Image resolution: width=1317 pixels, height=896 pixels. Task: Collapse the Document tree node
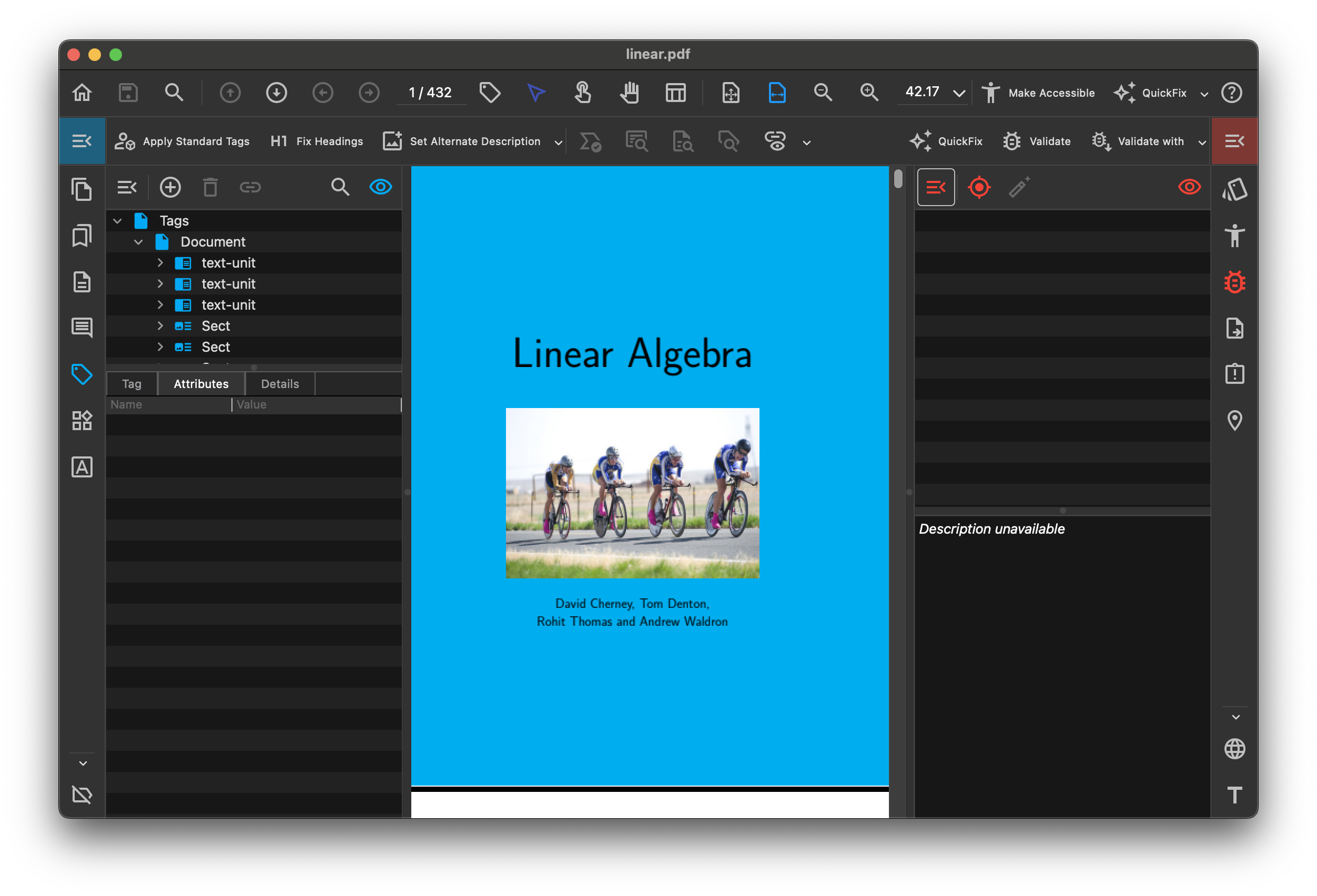[x=138, y=242]
